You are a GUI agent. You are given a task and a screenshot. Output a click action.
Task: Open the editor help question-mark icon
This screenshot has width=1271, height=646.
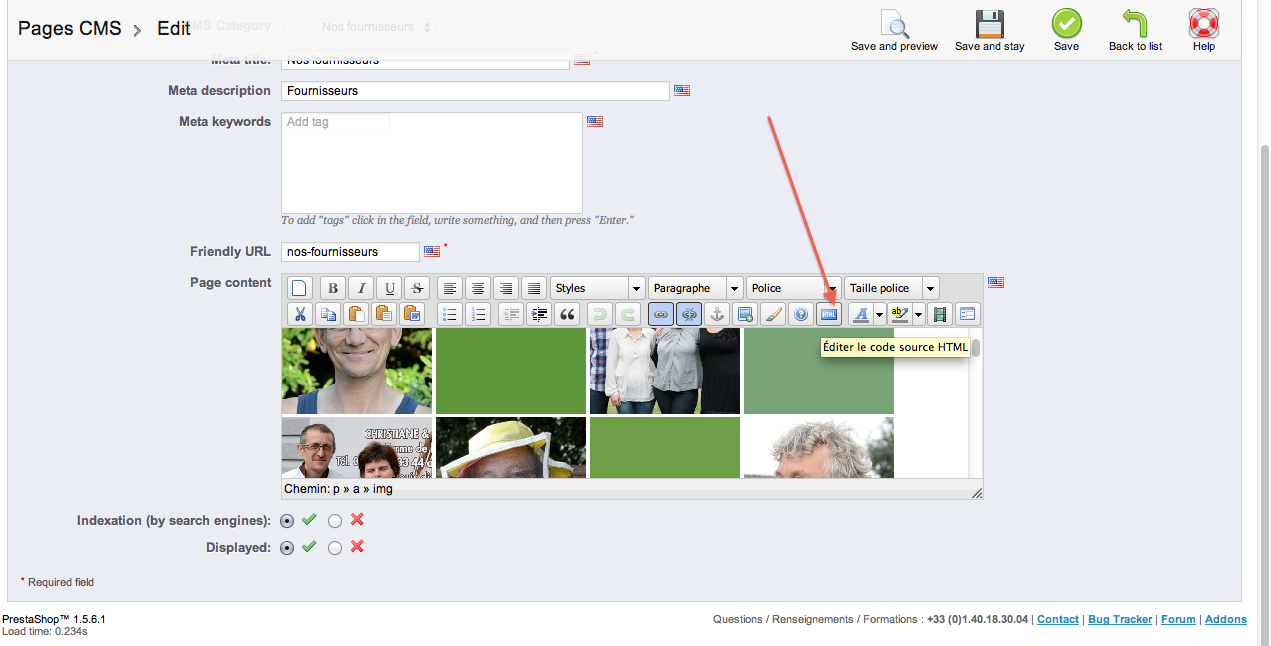pyautogui.click(x=800, y=314)
